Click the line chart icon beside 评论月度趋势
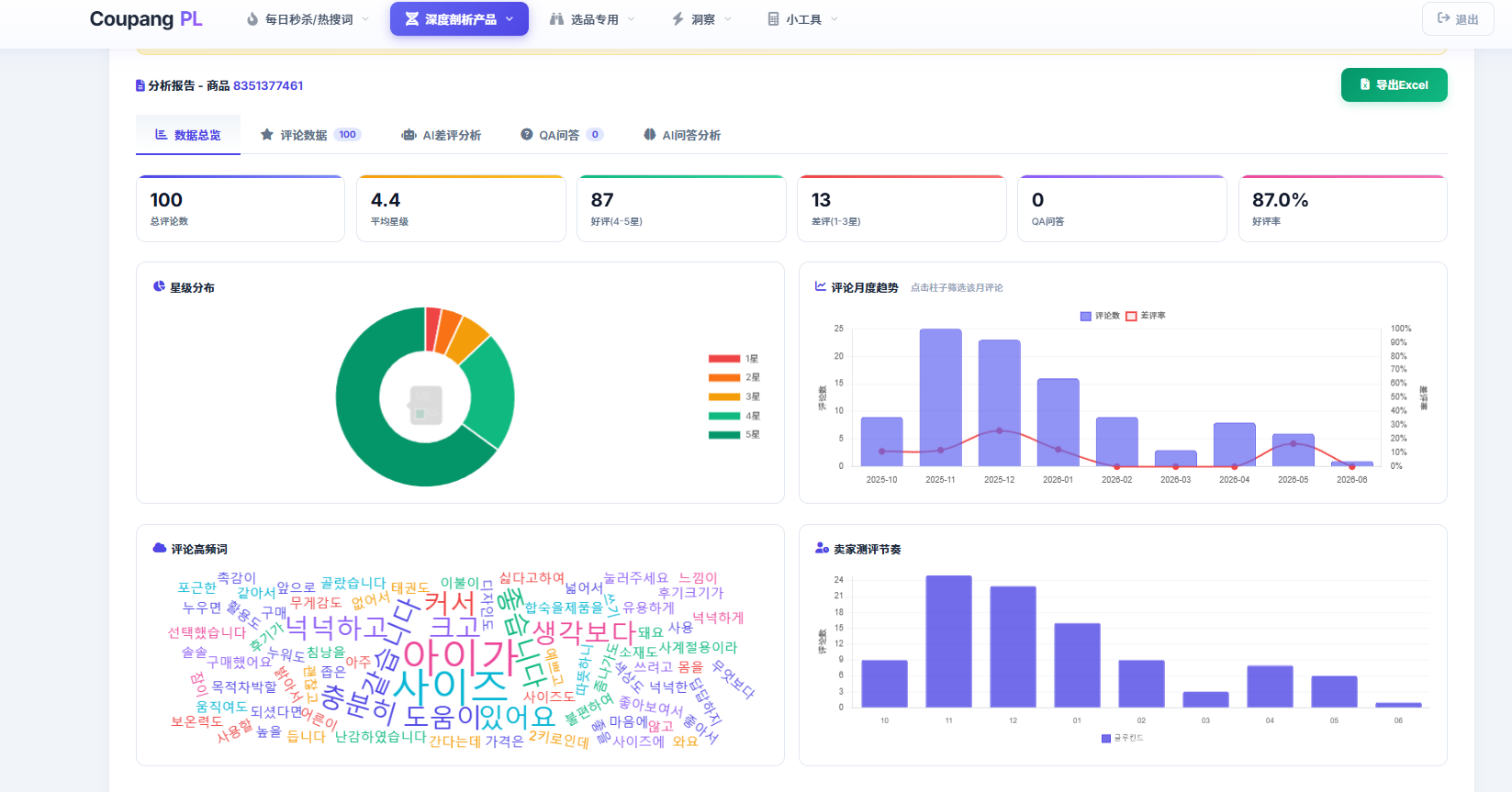The width and height of the screenshot is (1512, 792). point(821,286)
